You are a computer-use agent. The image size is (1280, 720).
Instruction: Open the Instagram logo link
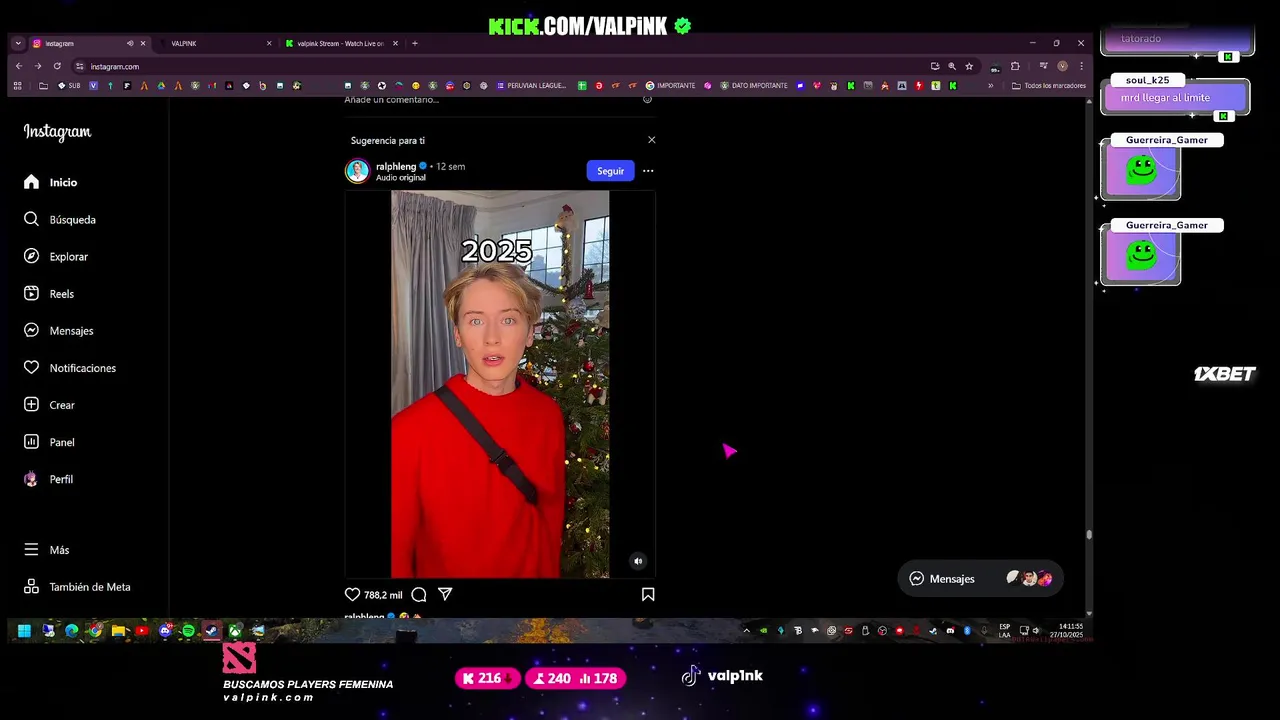click(57, 132)
